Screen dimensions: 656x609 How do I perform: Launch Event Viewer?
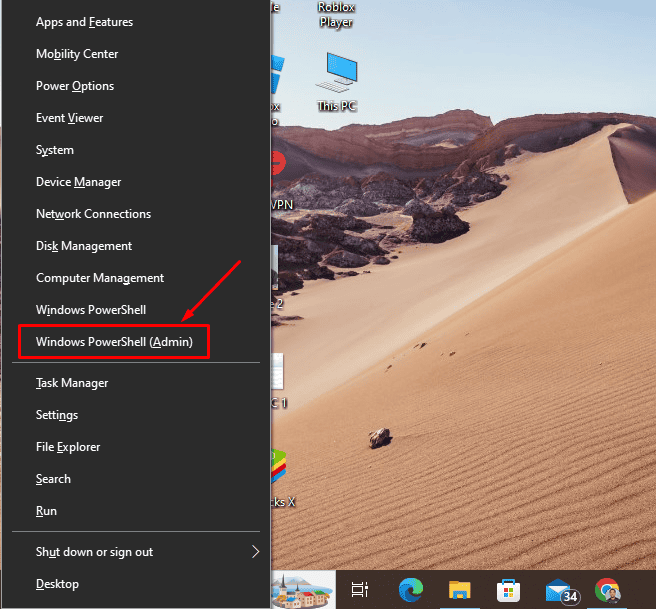click(x=136, y=118)
